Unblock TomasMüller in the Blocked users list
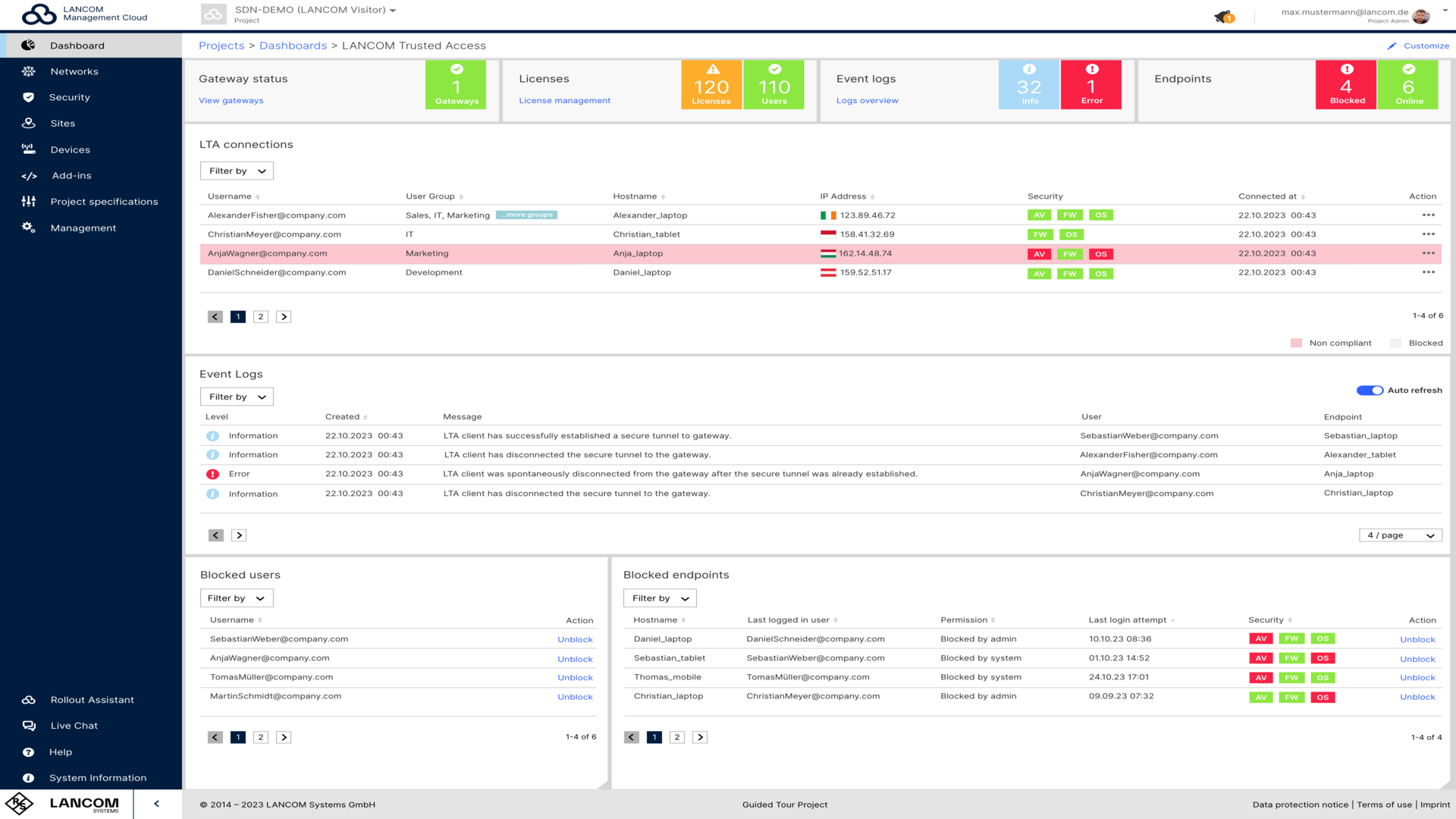Screen dimensions: 1456x819 (575, 677)
